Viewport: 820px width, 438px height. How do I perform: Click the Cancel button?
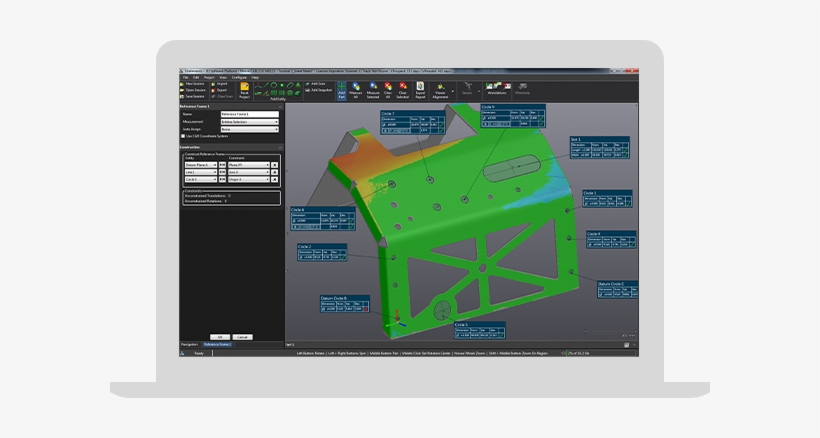[242, 337]
